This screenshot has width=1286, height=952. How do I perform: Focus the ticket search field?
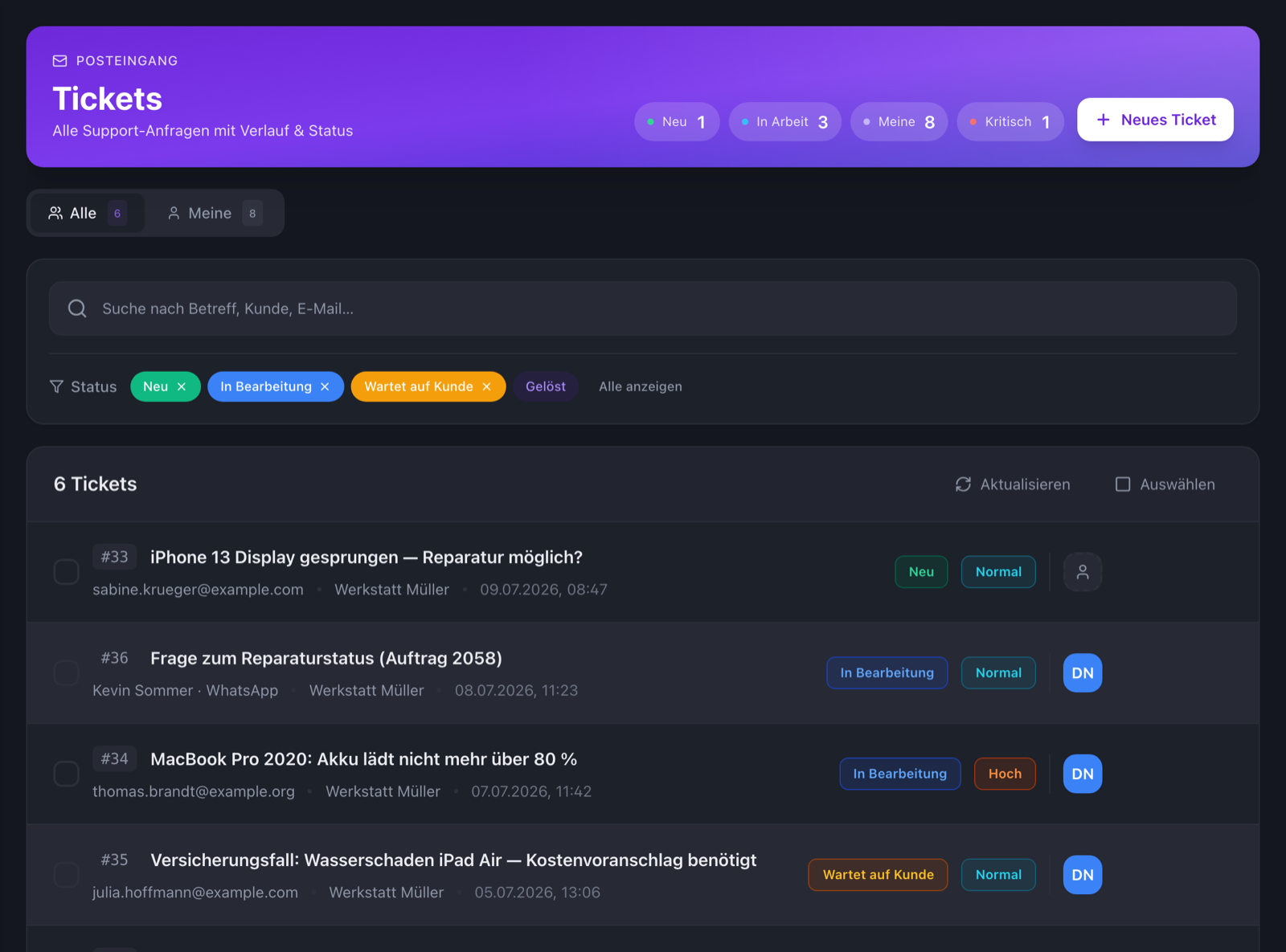click(x=643, y=308)
